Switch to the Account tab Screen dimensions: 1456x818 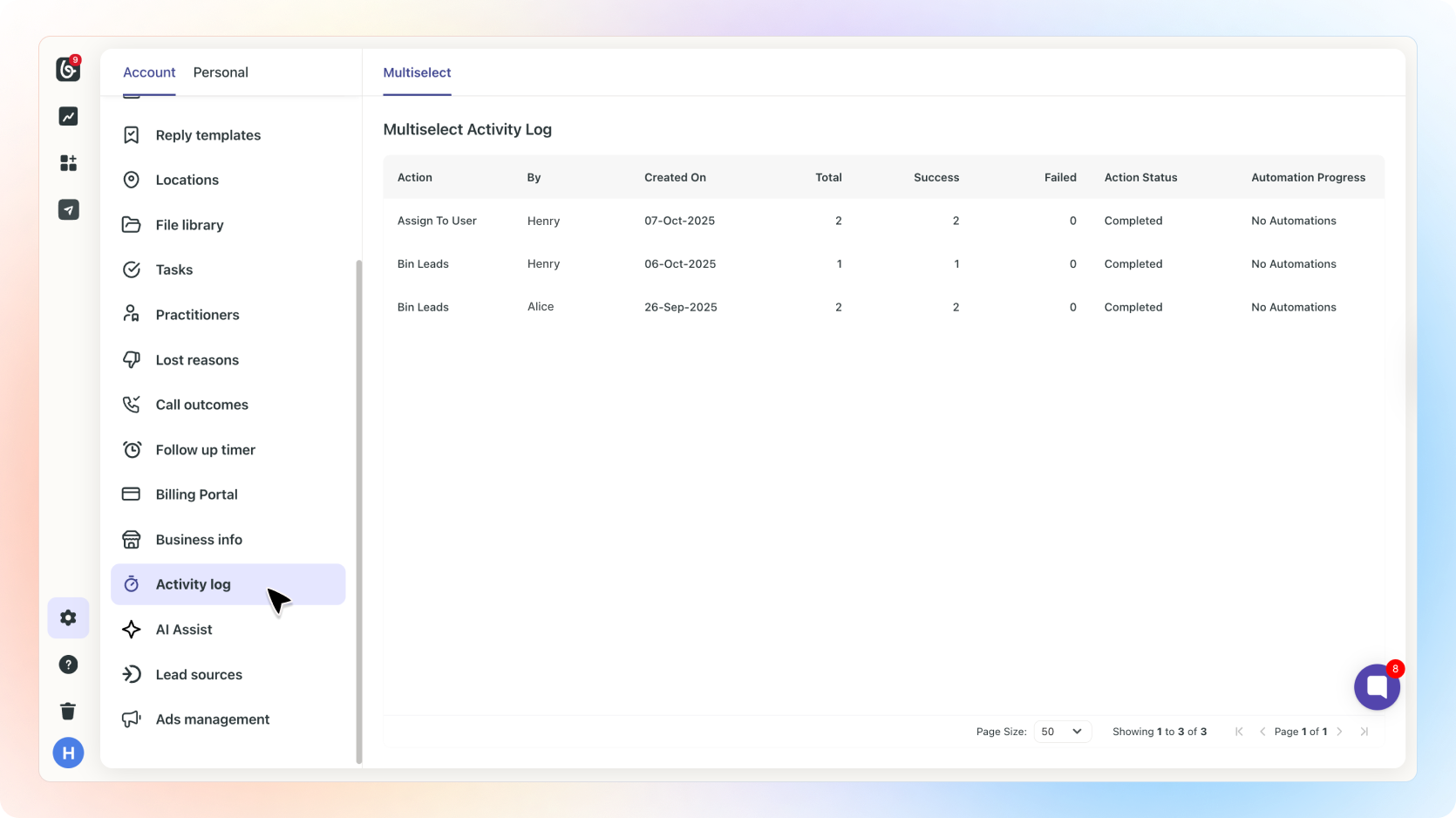149,72
